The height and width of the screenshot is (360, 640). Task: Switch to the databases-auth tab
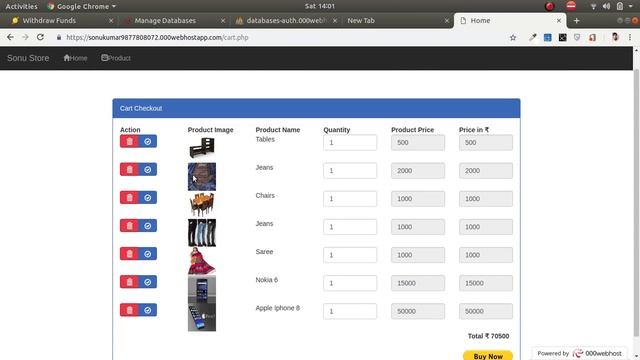286,20
